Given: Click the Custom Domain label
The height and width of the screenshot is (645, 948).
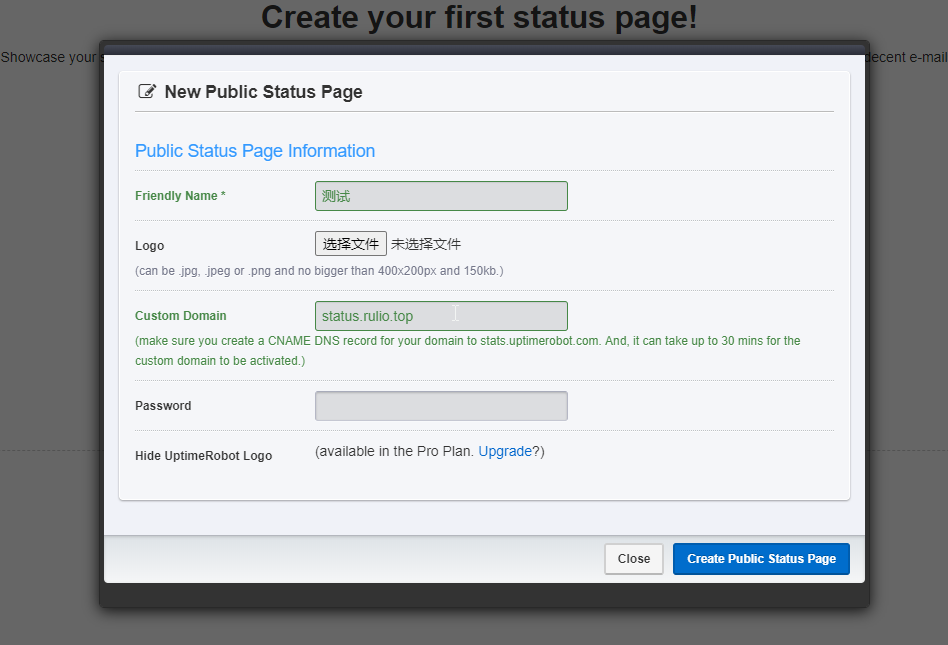Looking at the screenshot, I should (x=181, y=316).
